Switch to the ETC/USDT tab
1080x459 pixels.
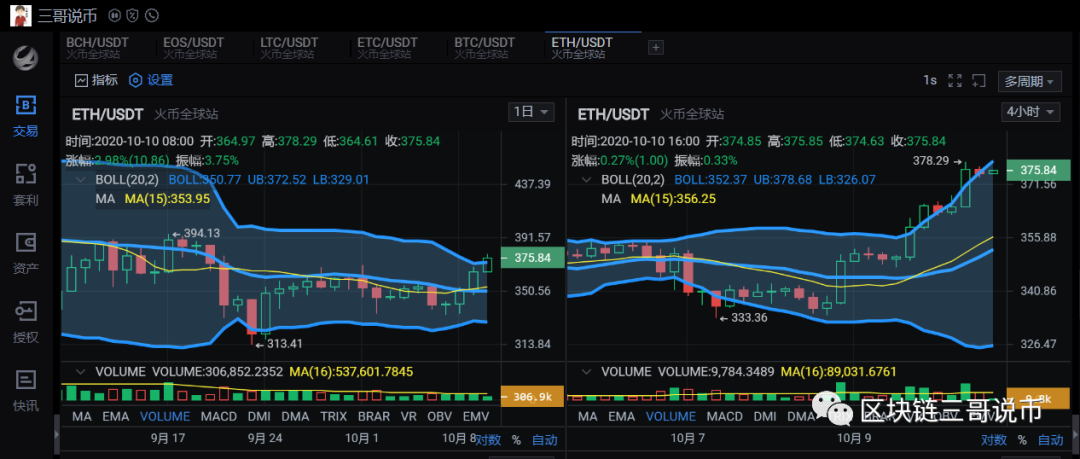point(387,48)
